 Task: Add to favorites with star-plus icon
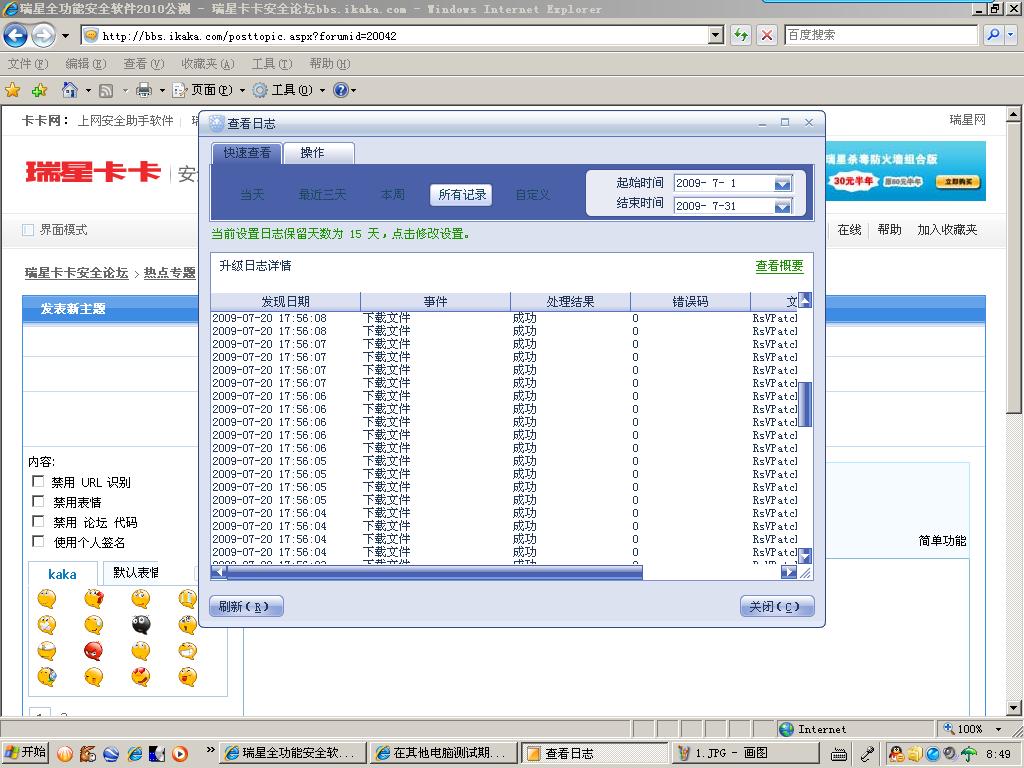[39, 90]
